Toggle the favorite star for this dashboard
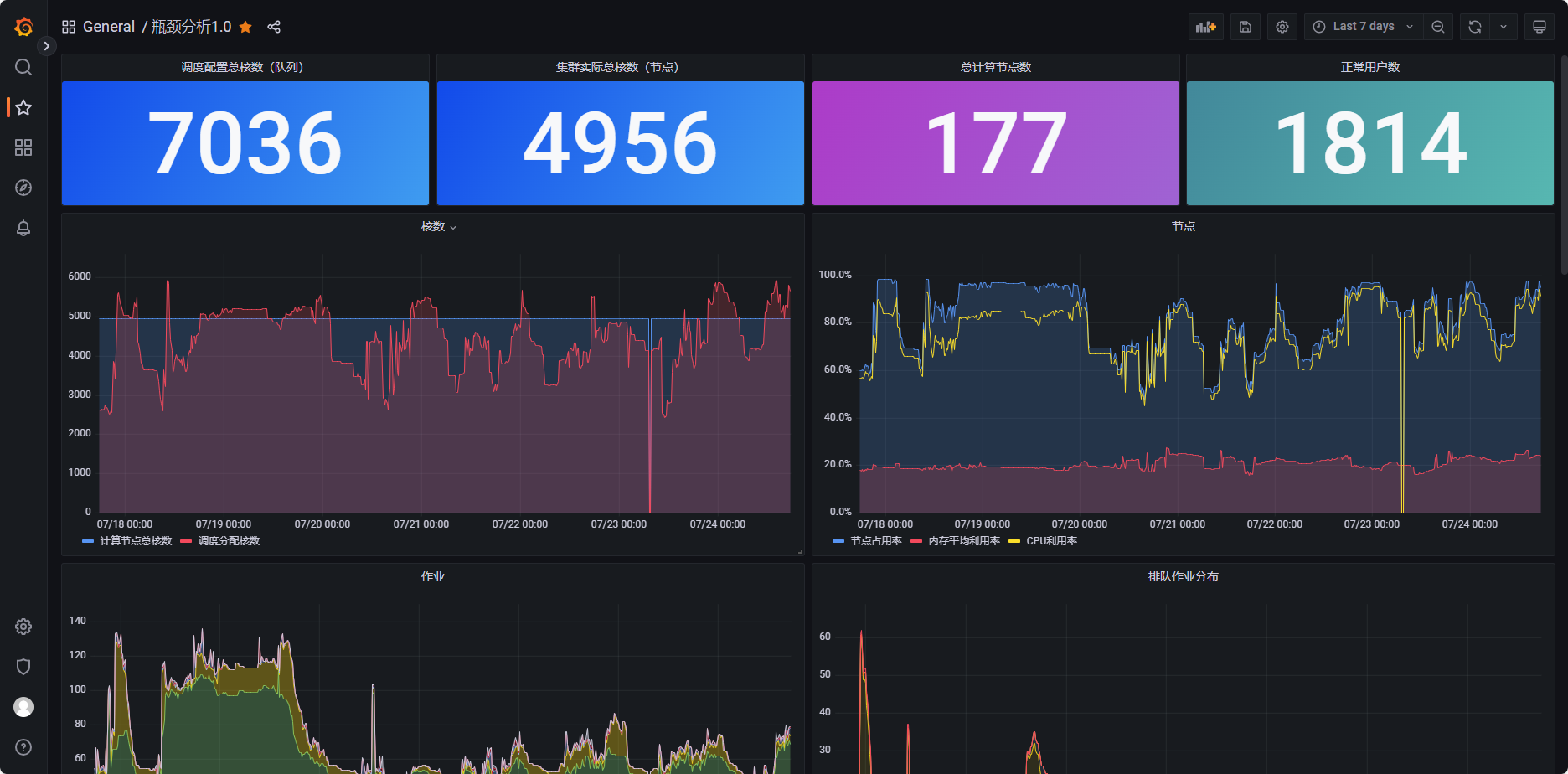The height and width of the screenshot is (774, 1568). 245,27
